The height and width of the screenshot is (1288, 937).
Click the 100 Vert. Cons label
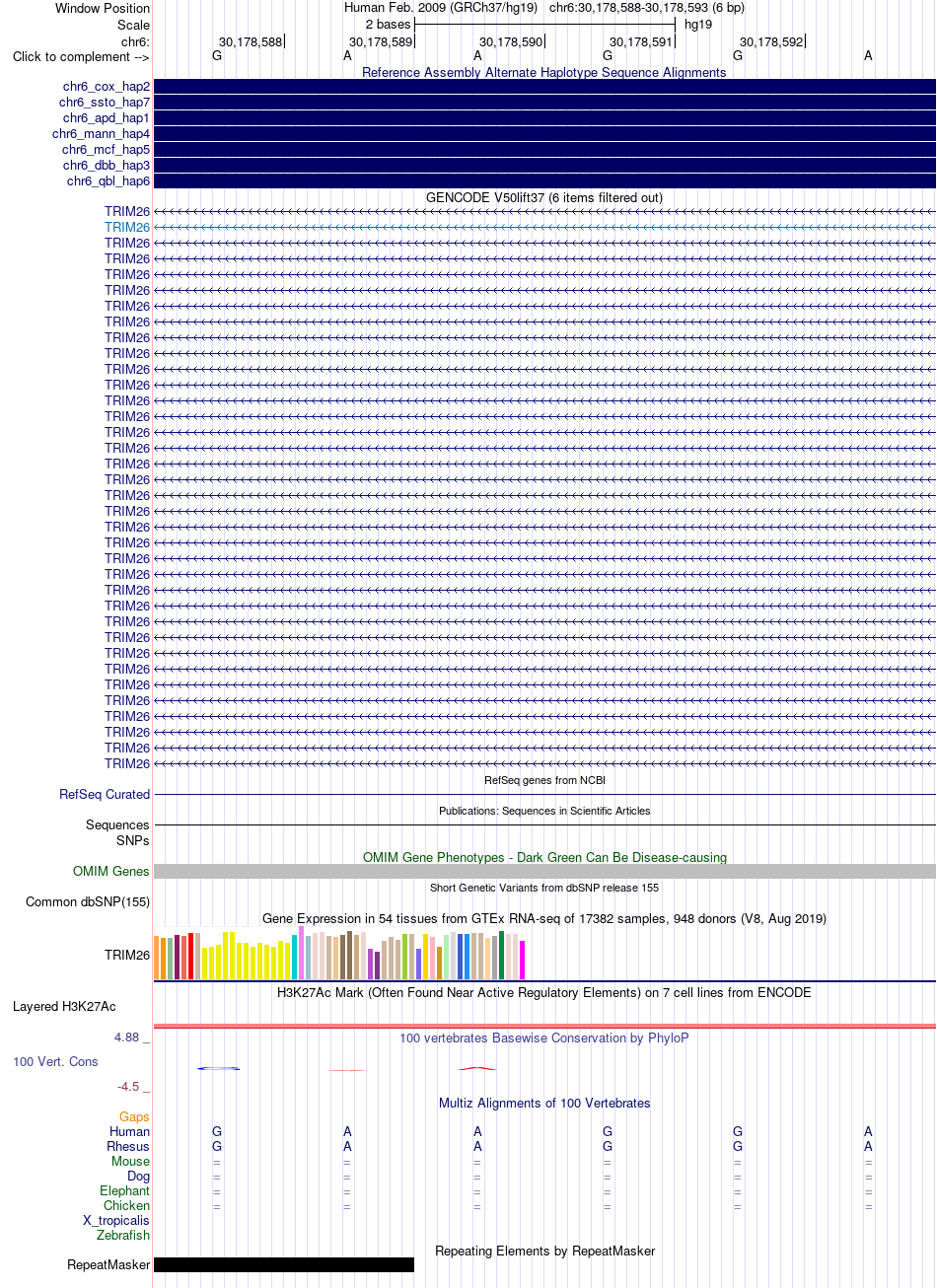[55, 1061]
